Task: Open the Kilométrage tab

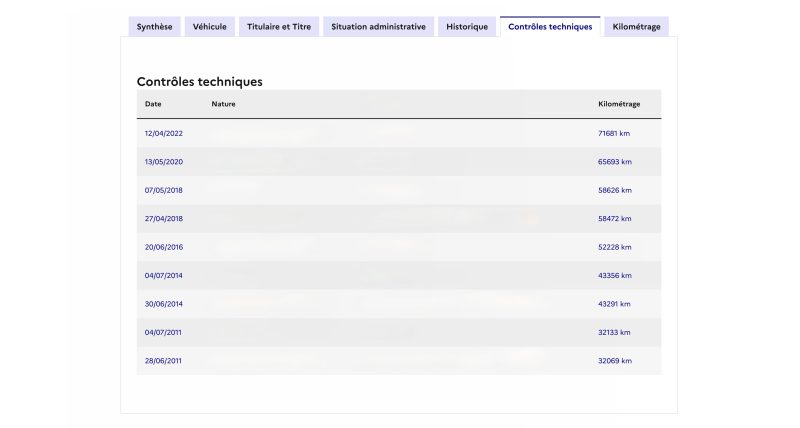Action: coord(636,27)
